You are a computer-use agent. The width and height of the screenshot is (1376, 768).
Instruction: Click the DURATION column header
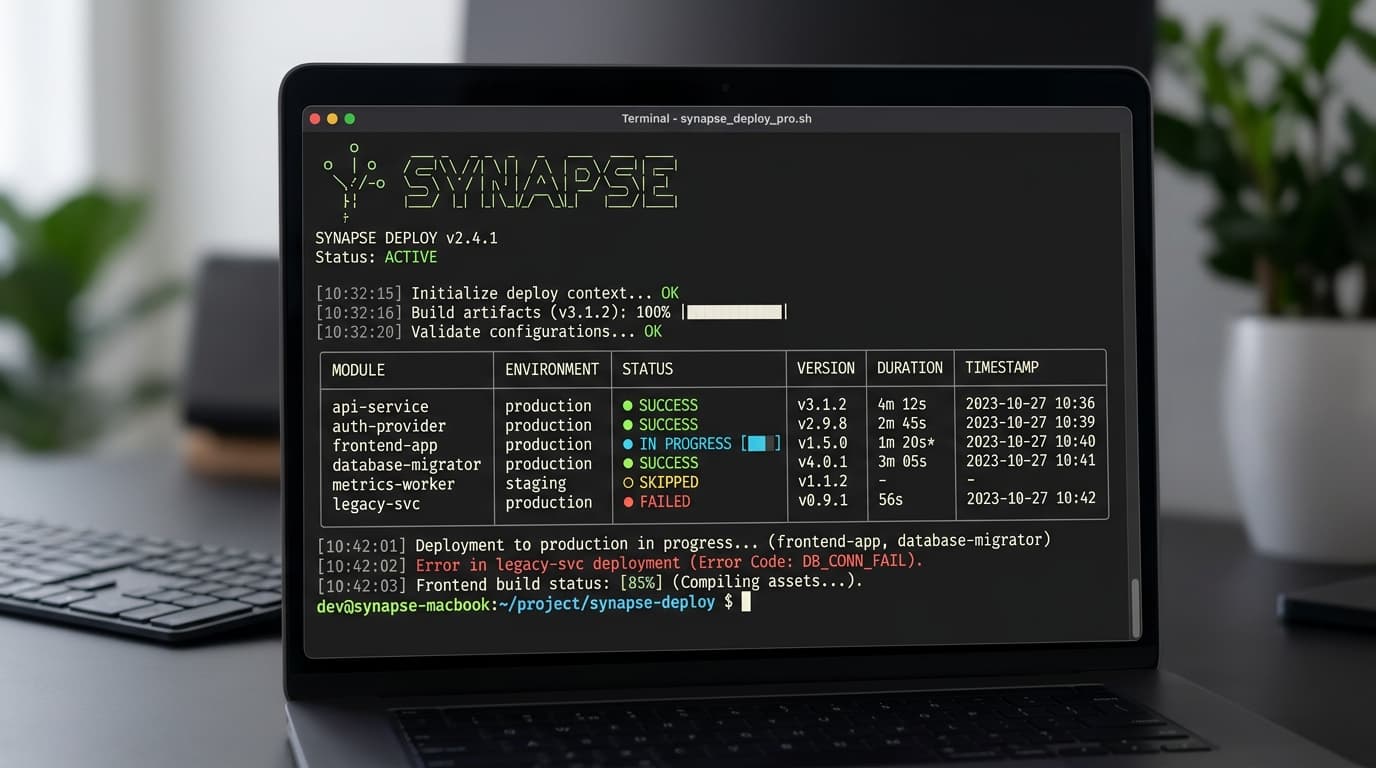click(x=910, y=368)
